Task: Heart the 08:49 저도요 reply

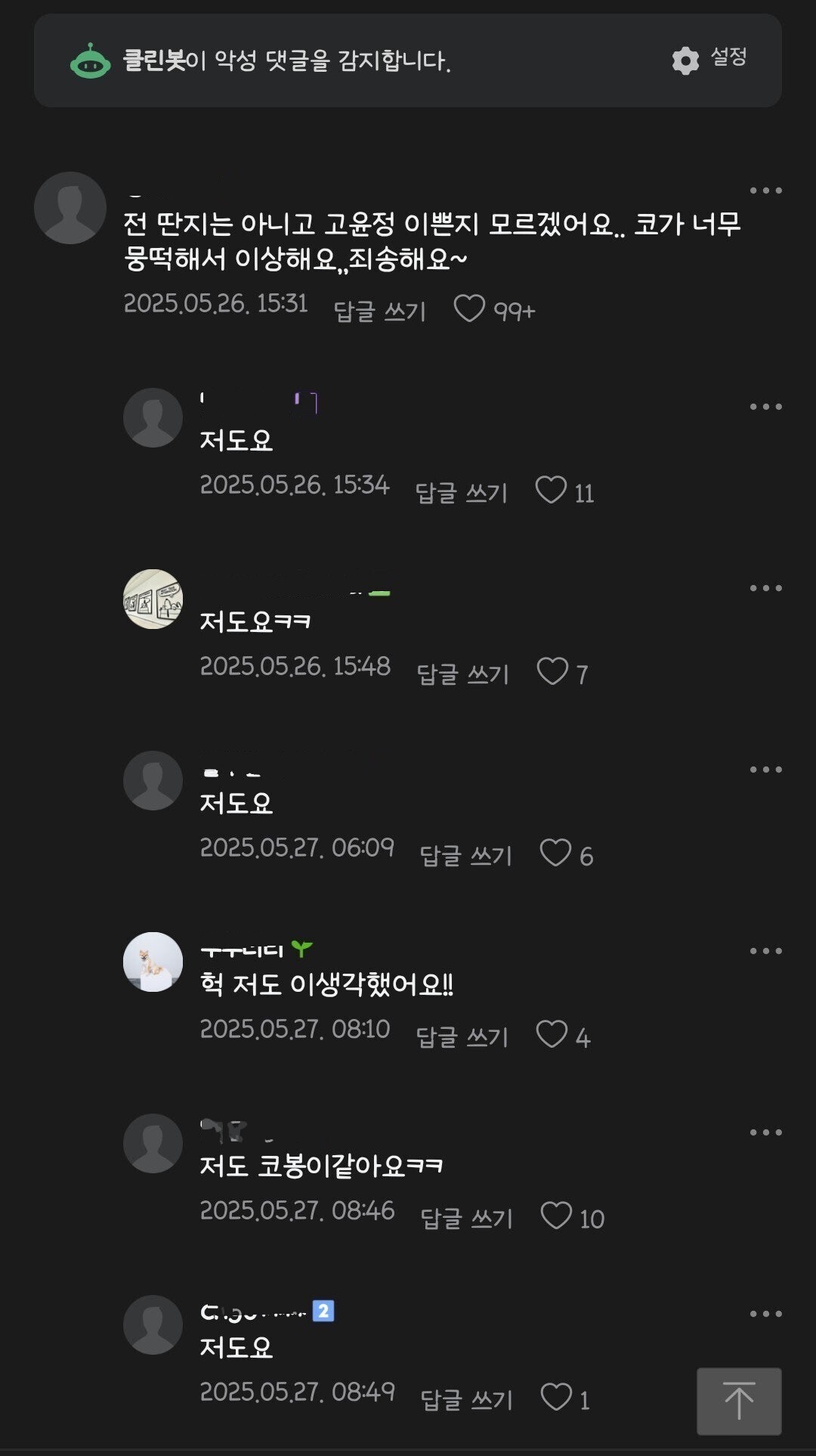Action: pyautogui.click(x=557, y=1397)
